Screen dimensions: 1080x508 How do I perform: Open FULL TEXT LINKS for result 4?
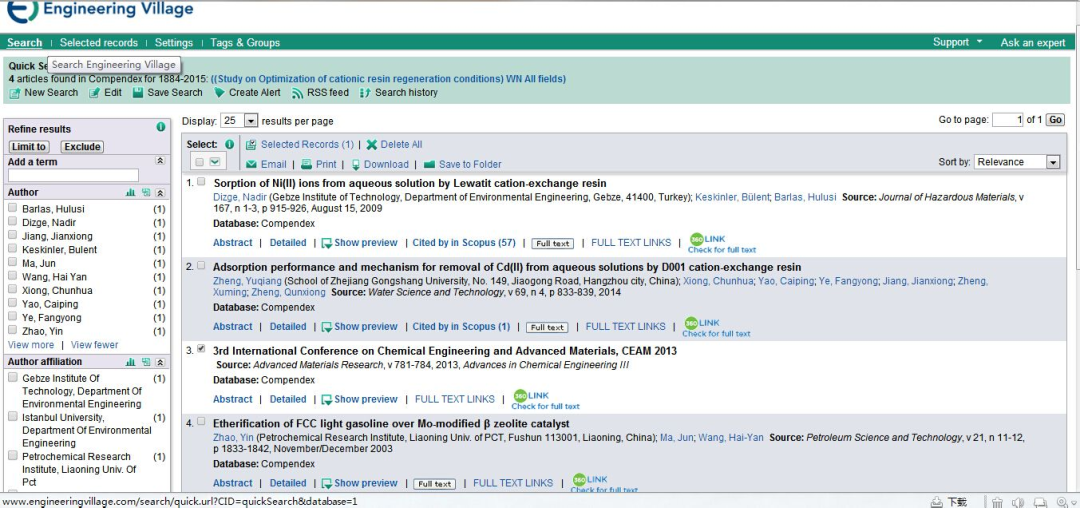[x=513, y=483]
